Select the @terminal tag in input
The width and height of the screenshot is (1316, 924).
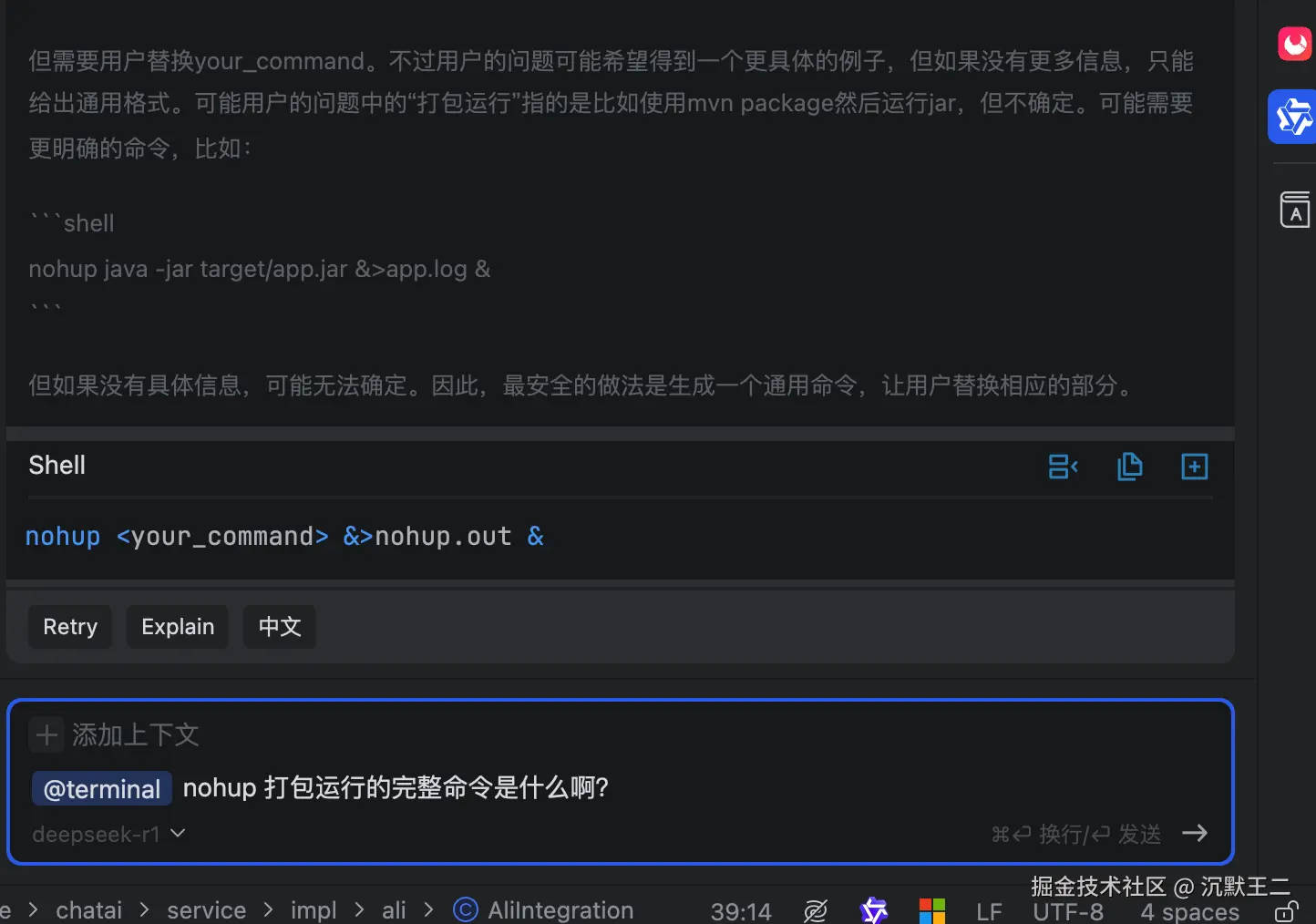tap(102, 789)
